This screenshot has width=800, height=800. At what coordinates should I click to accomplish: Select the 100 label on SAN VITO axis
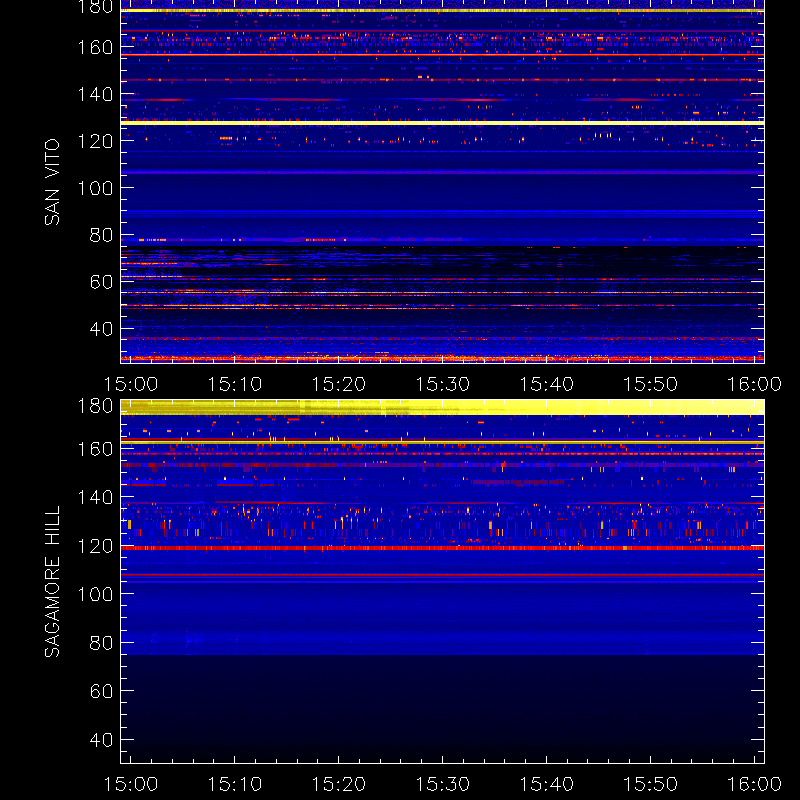pos(95,188)
